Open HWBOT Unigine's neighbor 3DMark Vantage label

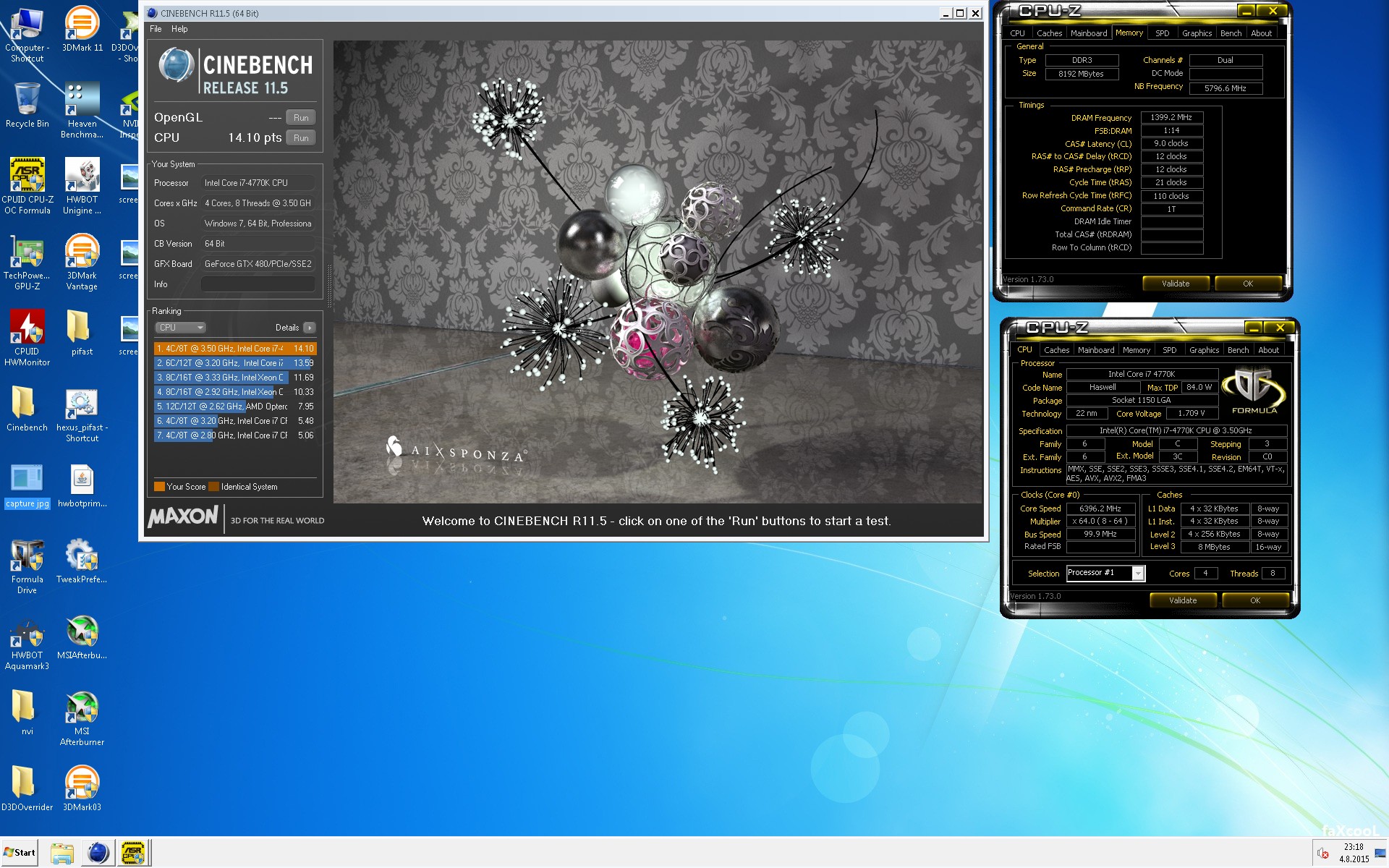(x=82, y=281)
